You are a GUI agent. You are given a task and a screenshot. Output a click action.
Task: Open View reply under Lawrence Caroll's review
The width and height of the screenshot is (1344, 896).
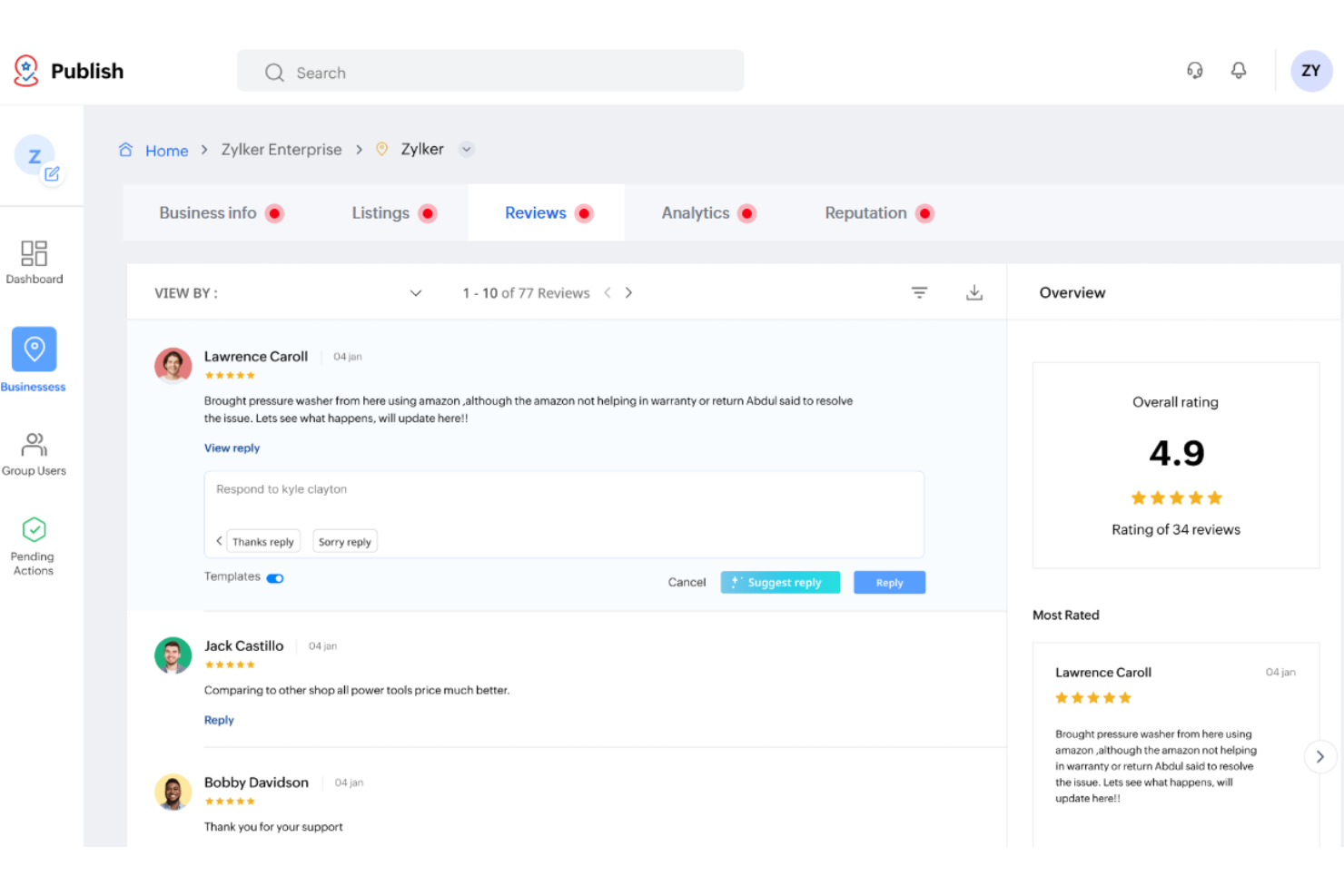coord(232,448)
